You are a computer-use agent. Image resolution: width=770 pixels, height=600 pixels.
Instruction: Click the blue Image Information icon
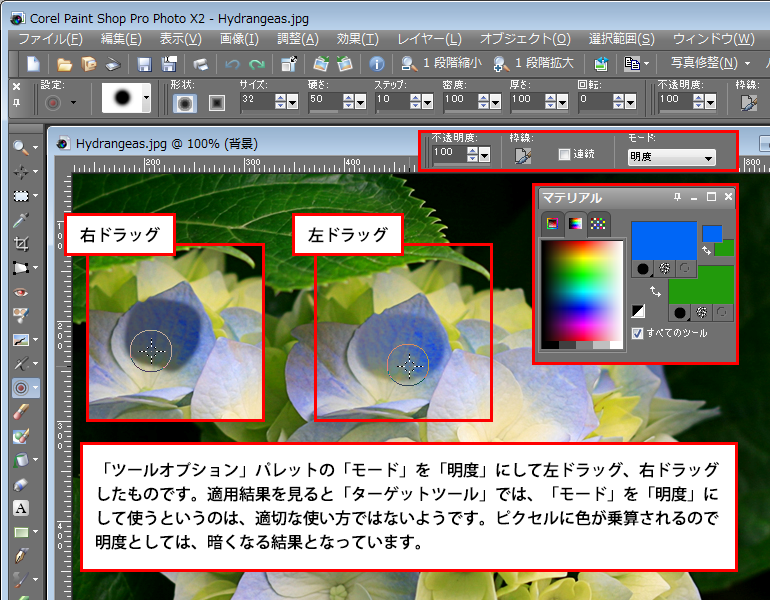[377, 64]
